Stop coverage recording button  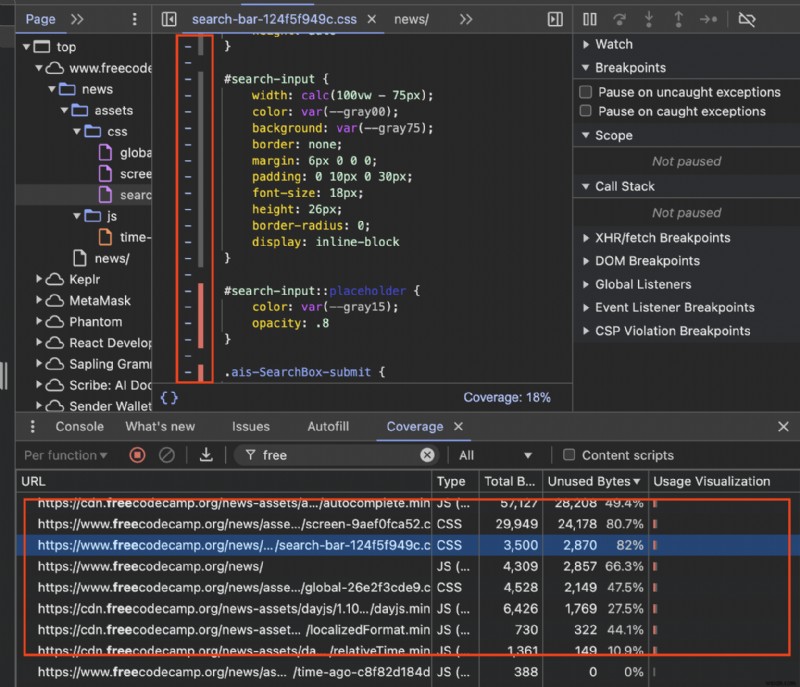click(137, 455)
